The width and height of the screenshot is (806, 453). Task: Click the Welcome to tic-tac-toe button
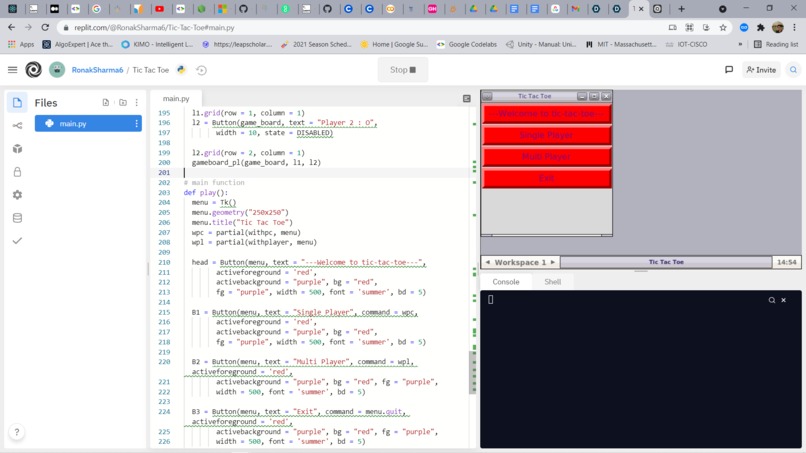point(547,114)
